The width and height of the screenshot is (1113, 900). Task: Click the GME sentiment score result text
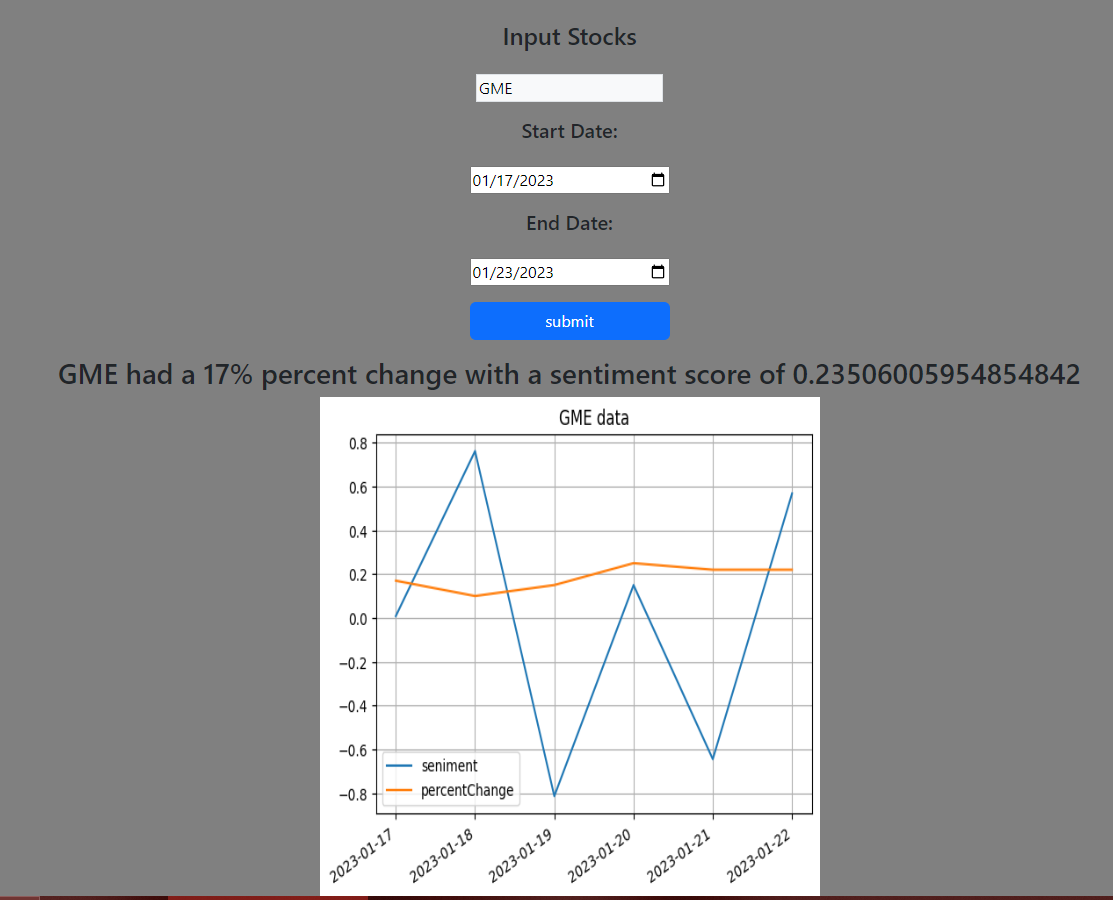coord(569,374)
